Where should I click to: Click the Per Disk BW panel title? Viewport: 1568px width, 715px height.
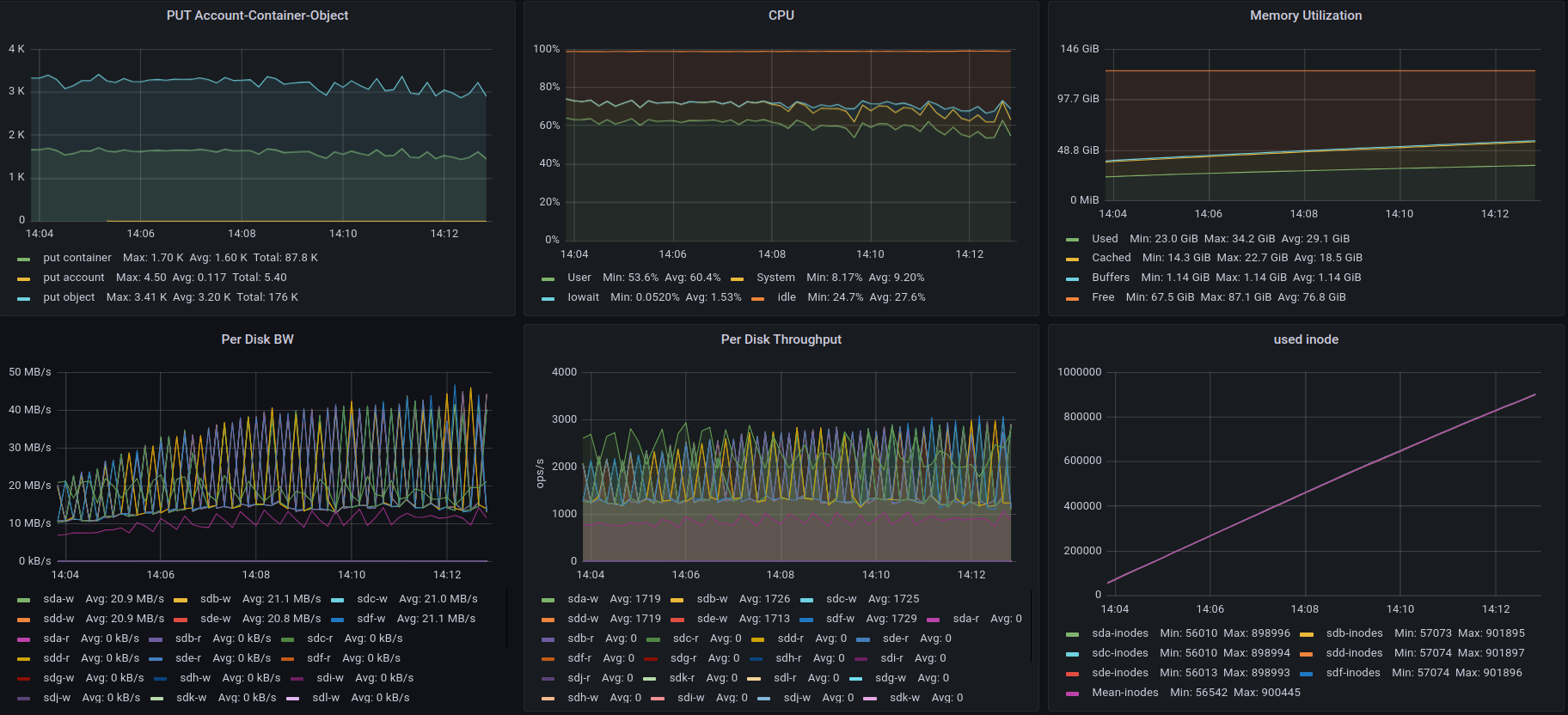[257, 339]
